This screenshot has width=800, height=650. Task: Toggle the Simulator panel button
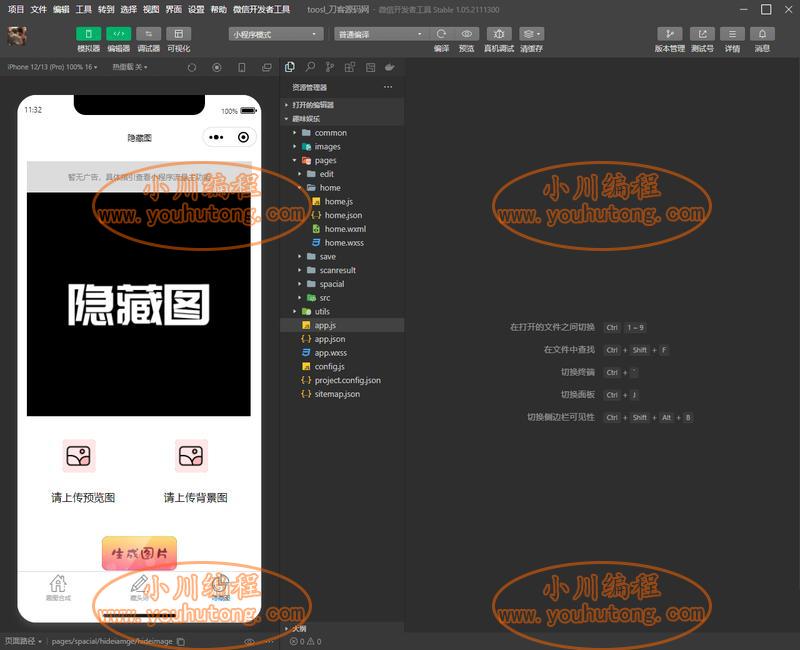tap(88, 34)
